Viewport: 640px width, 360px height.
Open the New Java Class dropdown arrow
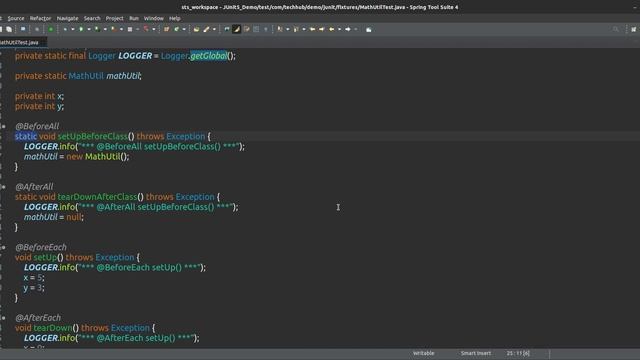[184, 29]
